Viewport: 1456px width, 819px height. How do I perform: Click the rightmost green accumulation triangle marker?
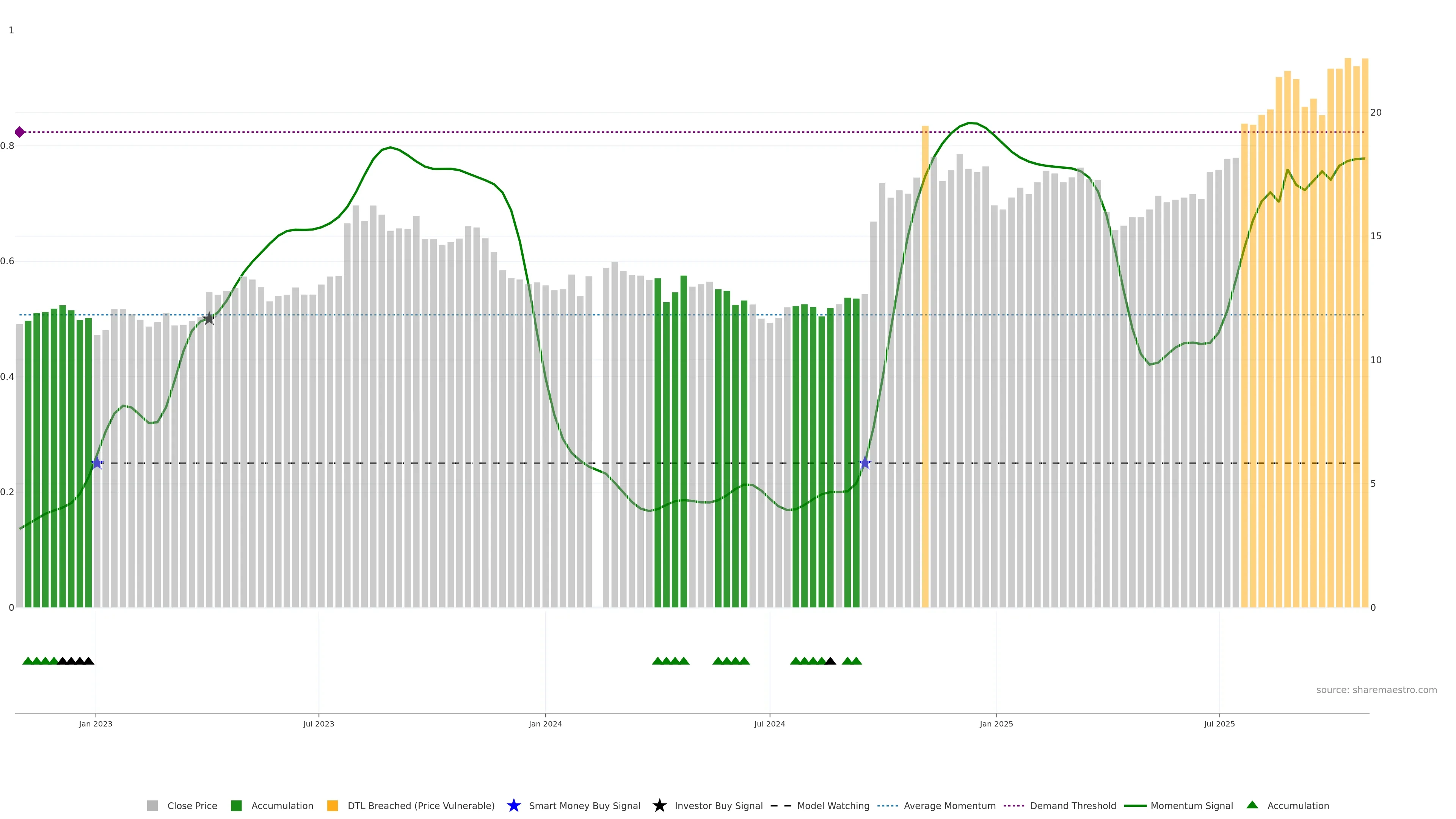coord(856,661)
